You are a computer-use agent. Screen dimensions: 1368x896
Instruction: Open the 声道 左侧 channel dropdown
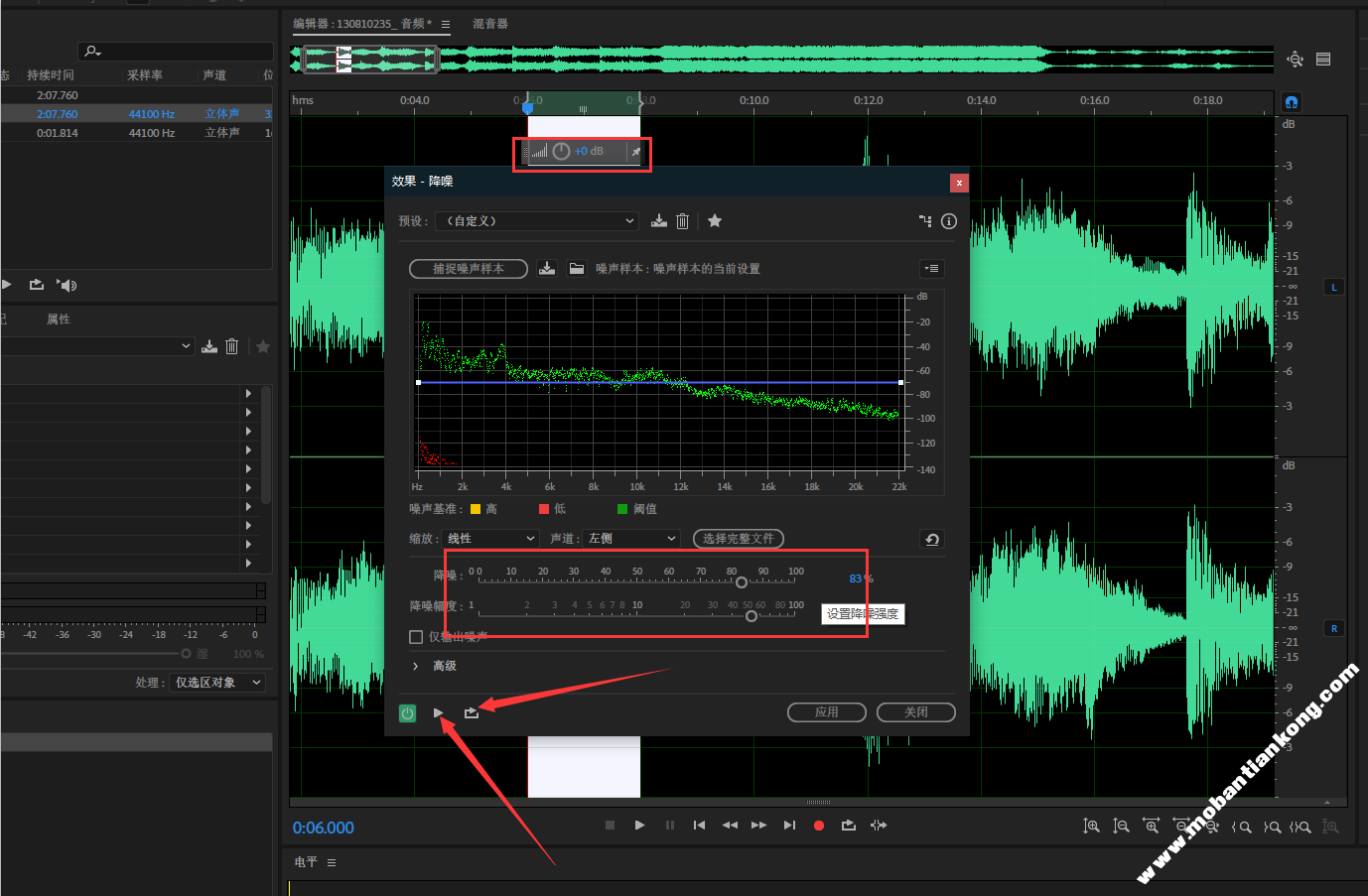(630, 539)
